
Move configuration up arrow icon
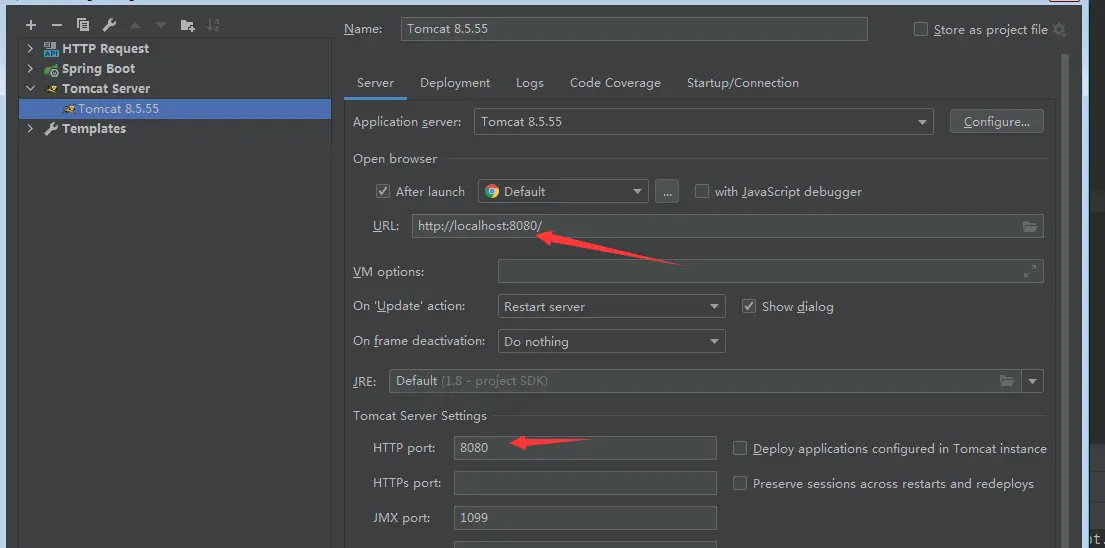135,25
